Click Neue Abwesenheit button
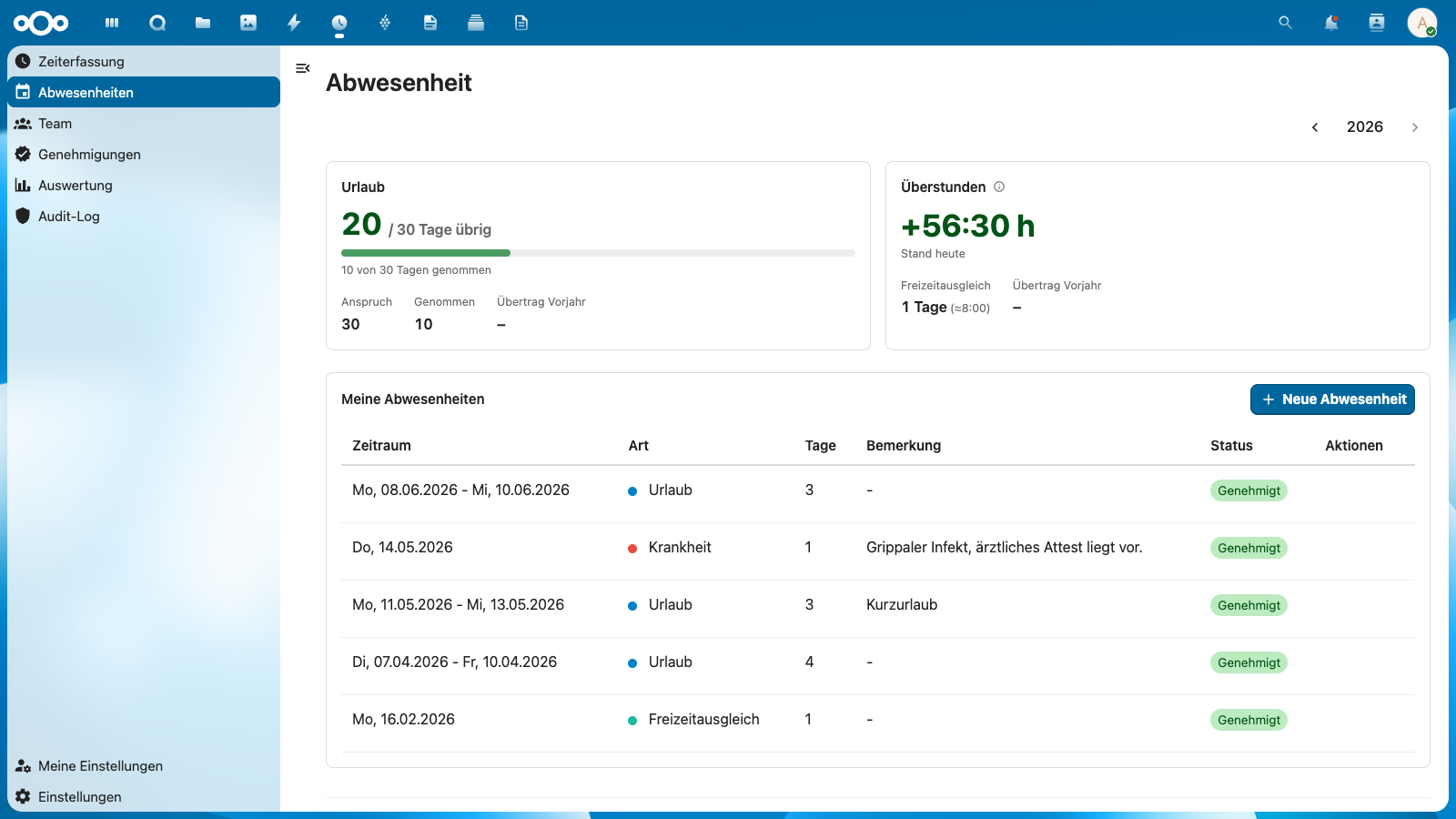Image resolution: width=1456 pixels, height=819 pixels. point(1332,399)
